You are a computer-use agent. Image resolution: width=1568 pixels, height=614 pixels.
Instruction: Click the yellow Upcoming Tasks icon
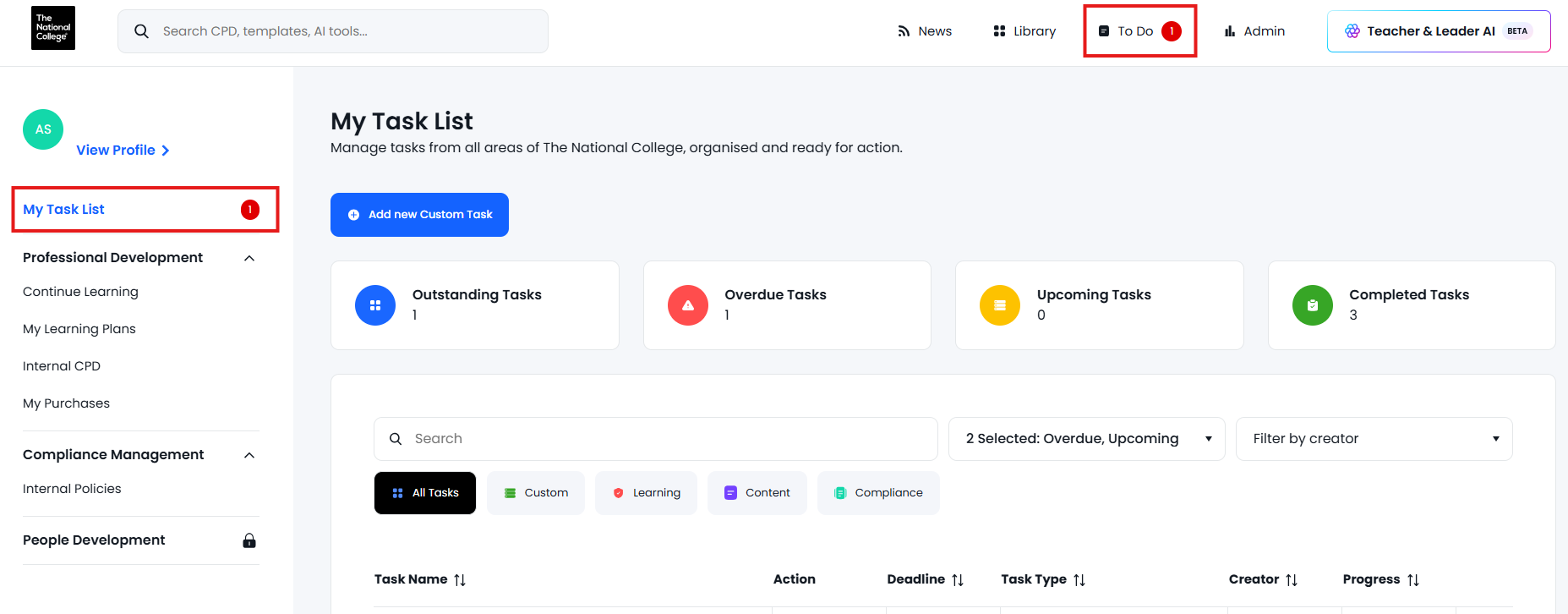(x=1000, y=305)
